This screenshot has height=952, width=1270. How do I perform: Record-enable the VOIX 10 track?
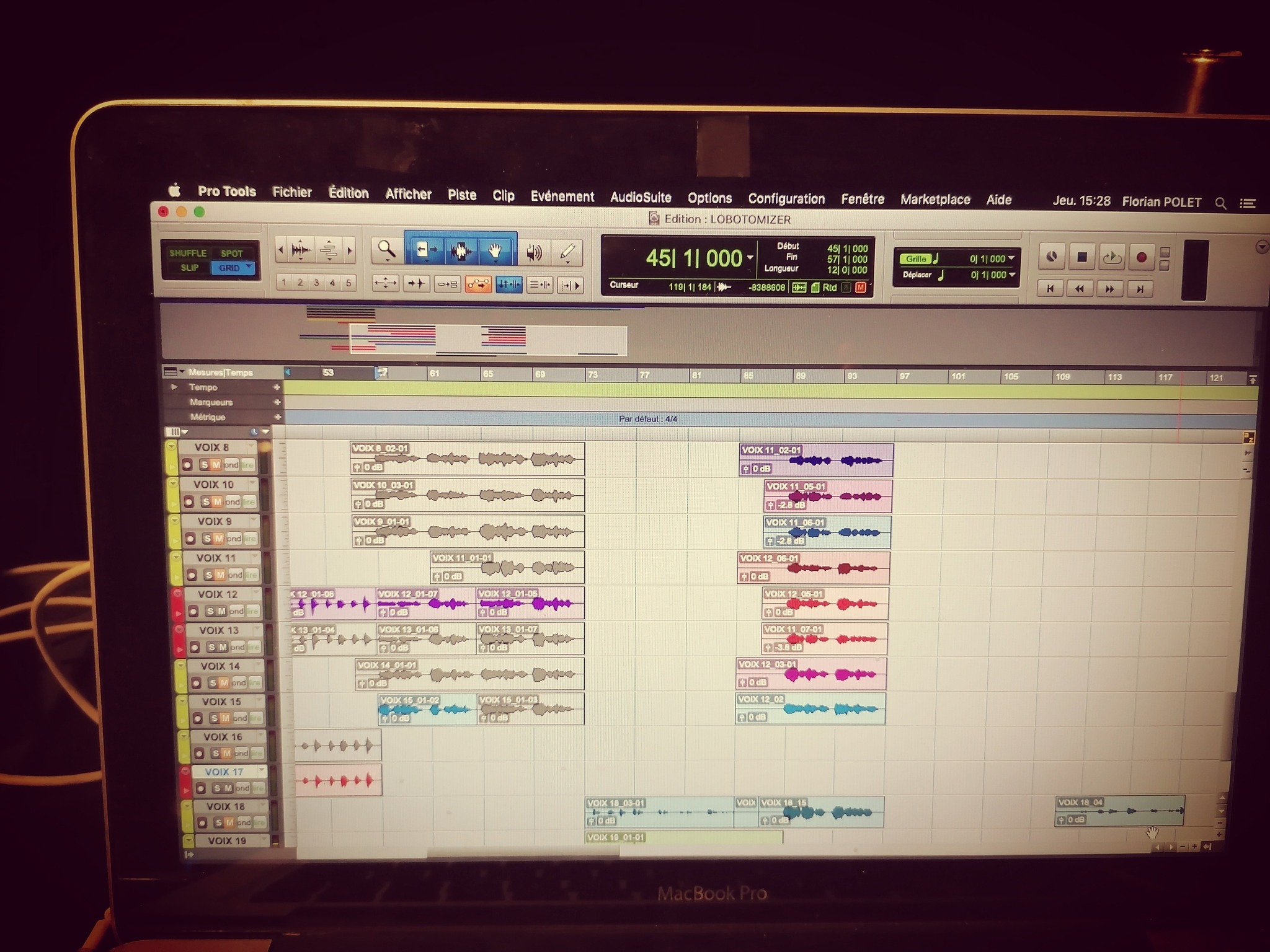coord(189,502)
